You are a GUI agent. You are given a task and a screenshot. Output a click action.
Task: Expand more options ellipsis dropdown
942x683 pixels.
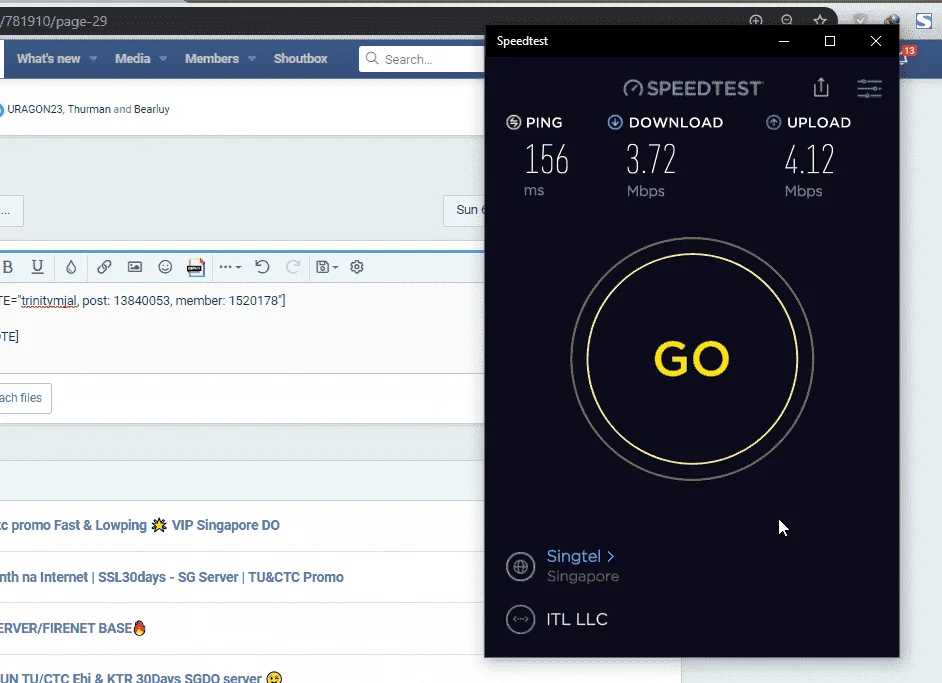230,267
